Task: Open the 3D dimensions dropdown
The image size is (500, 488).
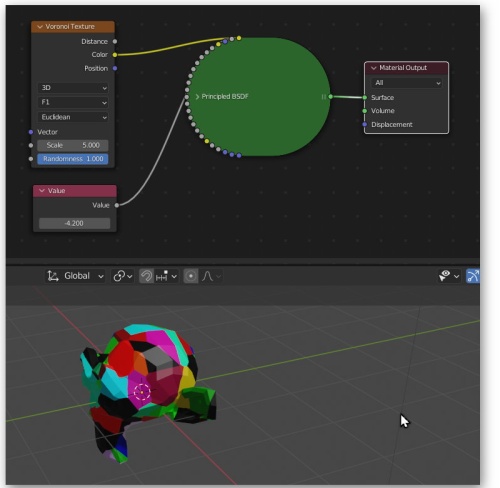Action: click(73, 88)
